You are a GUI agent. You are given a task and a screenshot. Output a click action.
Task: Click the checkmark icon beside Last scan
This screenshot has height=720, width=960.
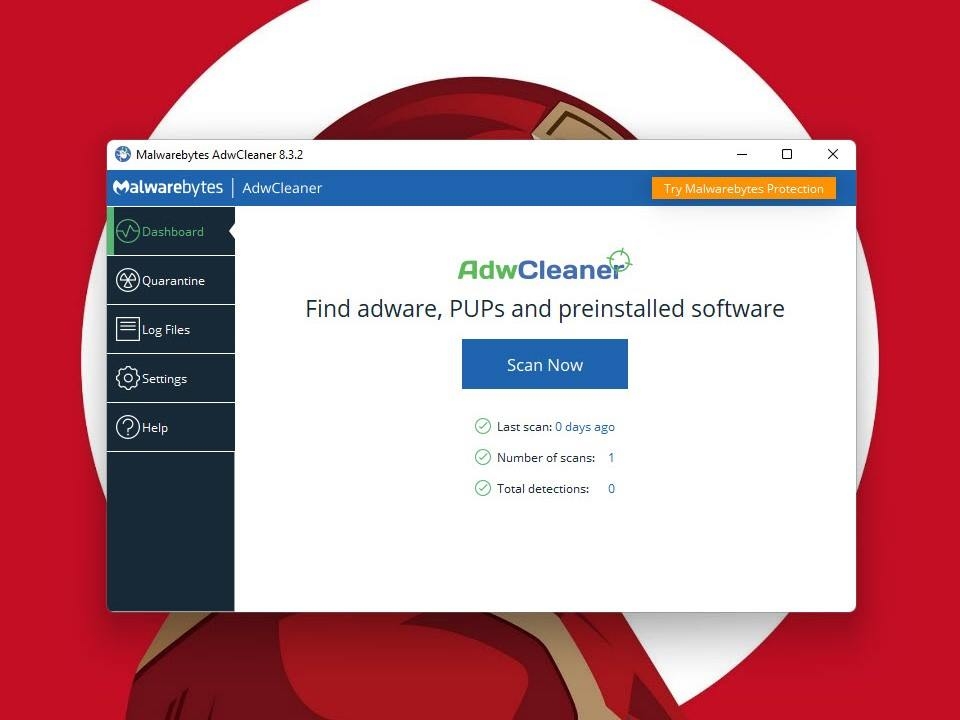tap(482, 426)
